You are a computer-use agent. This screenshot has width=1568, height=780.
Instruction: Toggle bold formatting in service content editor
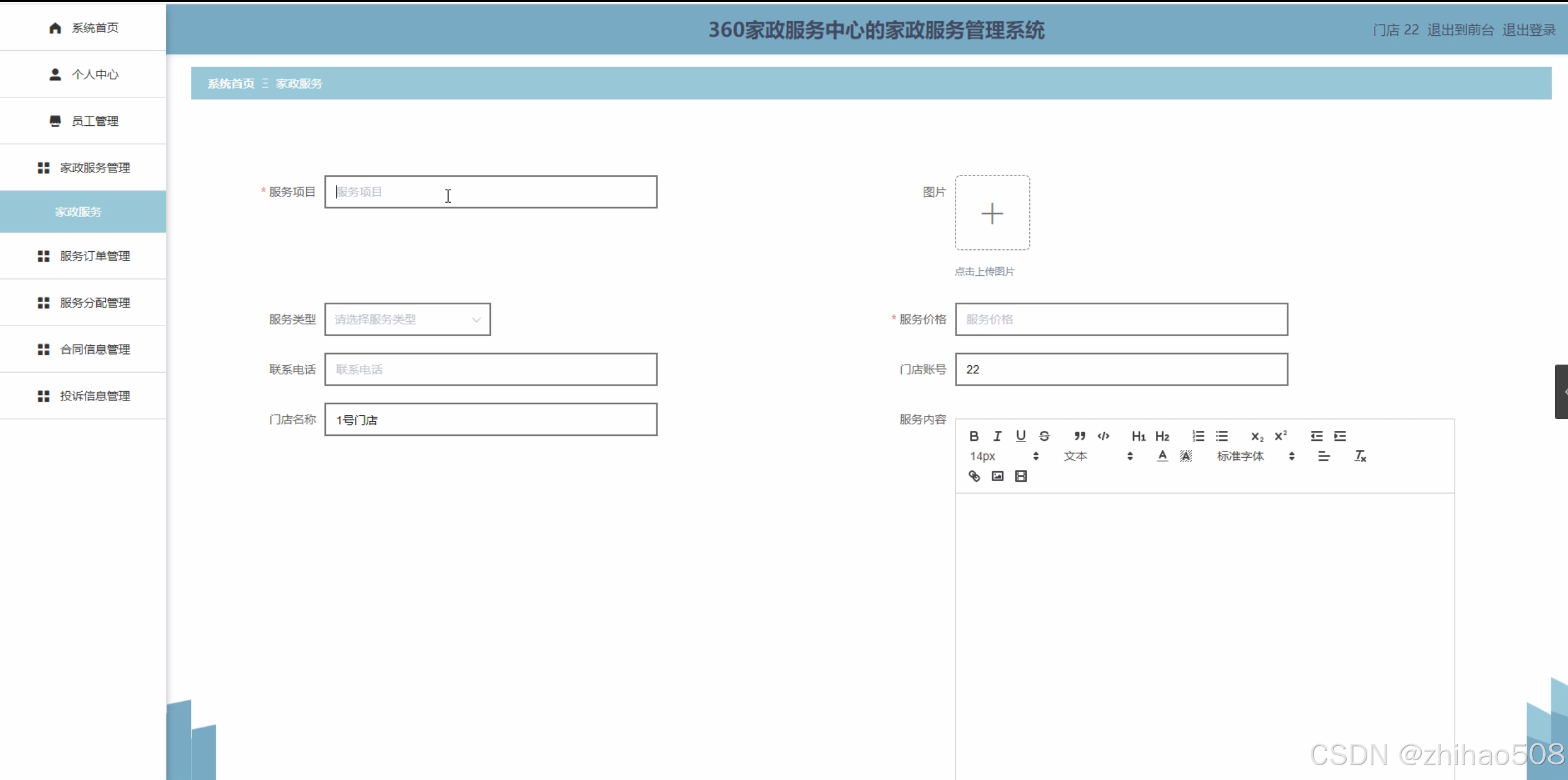pos(974,436)
